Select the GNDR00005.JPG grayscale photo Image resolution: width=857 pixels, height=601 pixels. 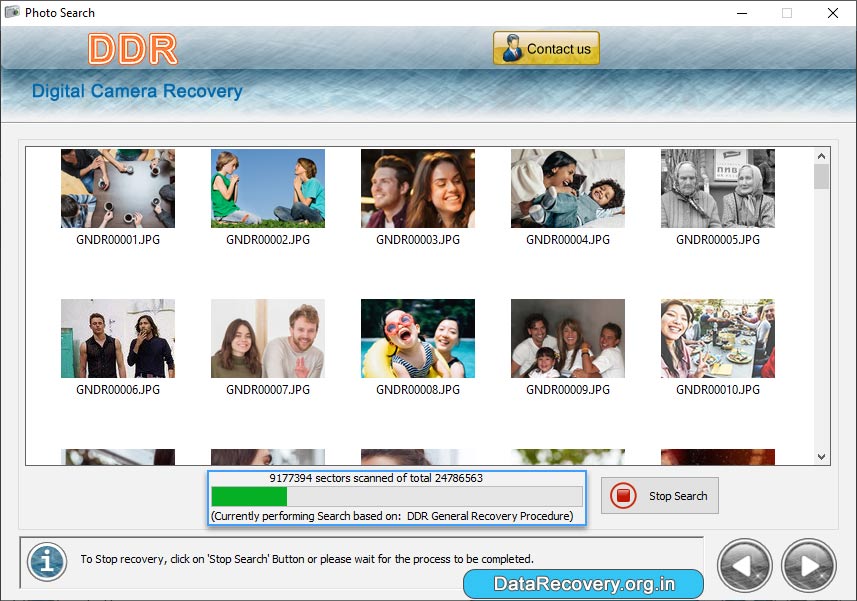717,188
